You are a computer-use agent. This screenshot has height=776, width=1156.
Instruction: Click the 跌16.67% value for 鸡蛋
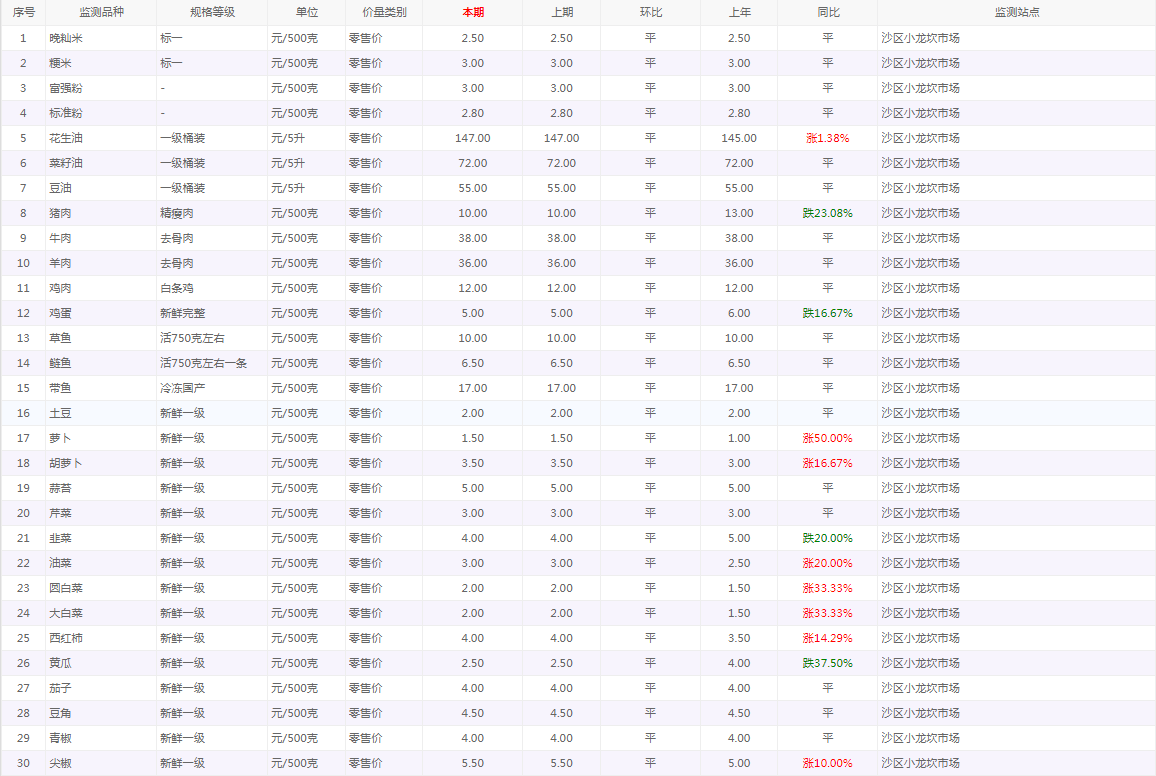coord(827,313)
